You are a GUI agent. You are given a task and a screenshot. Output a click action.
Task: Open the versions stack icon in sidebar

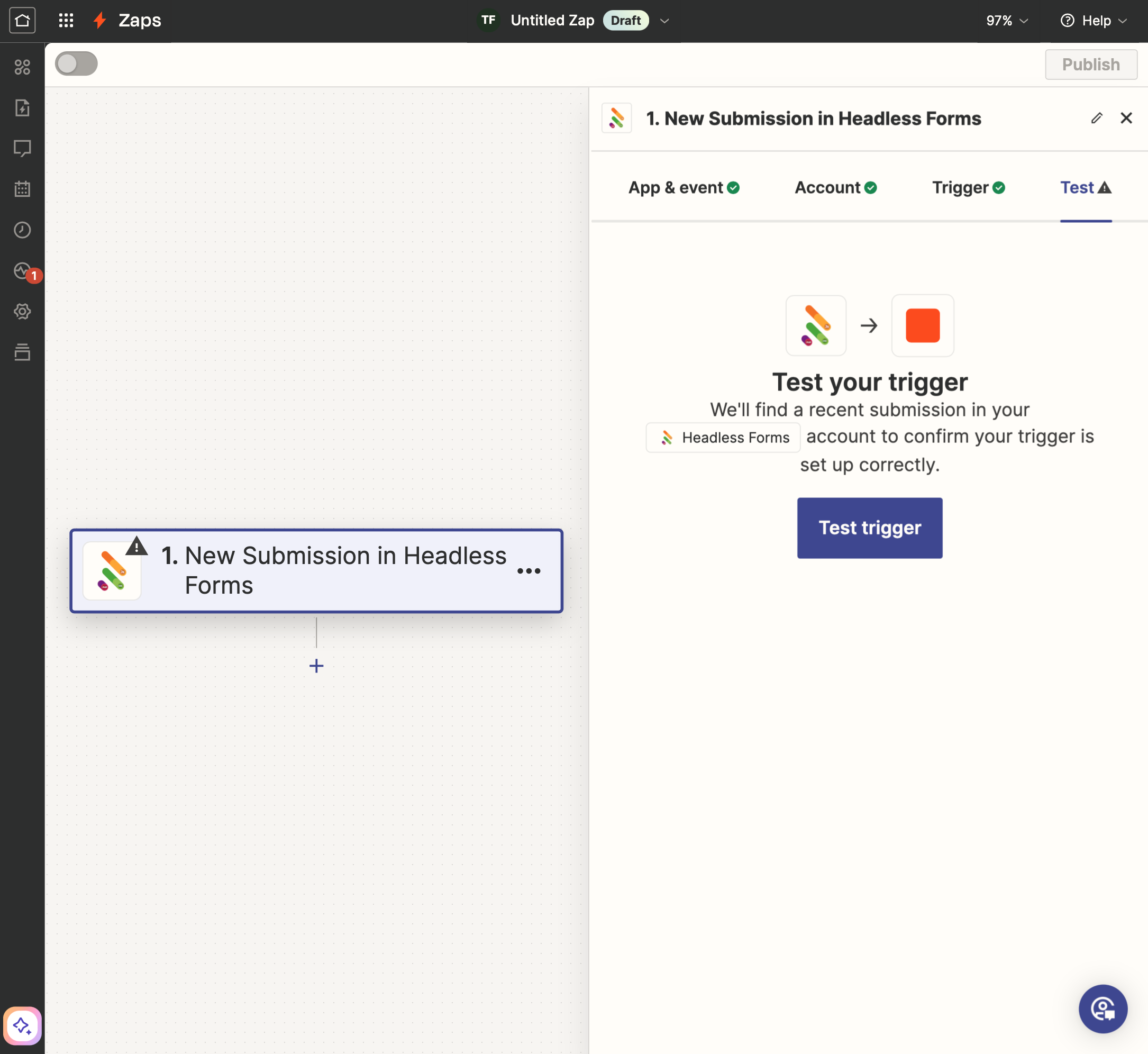pyautogui.click(x=22, y=352)
